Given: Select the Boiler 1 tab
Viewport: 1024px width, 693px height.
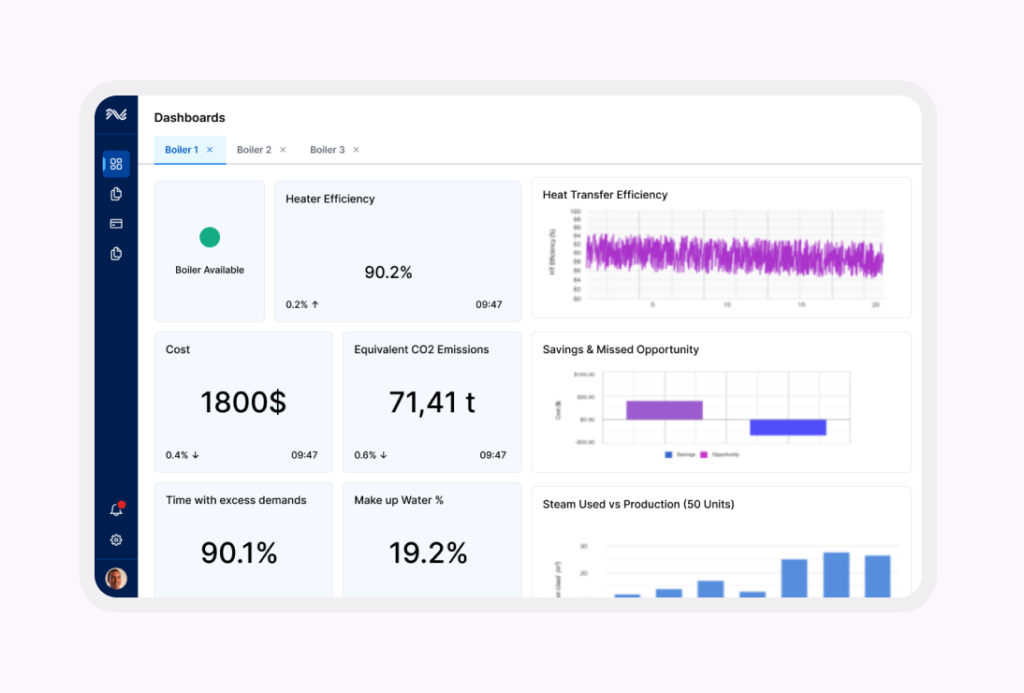Looking at the screenshot, I should click(x=181, y=150).
